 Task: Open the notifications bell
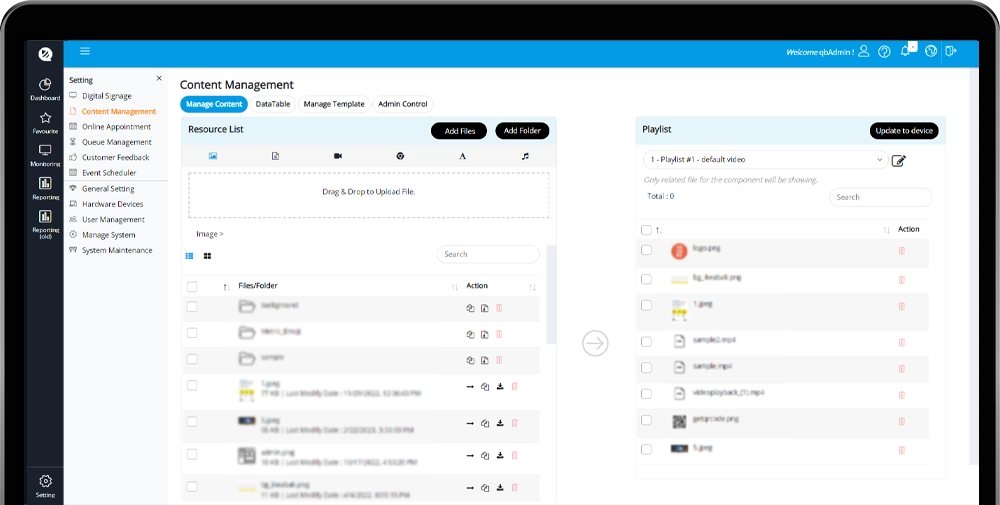(906, 51)
